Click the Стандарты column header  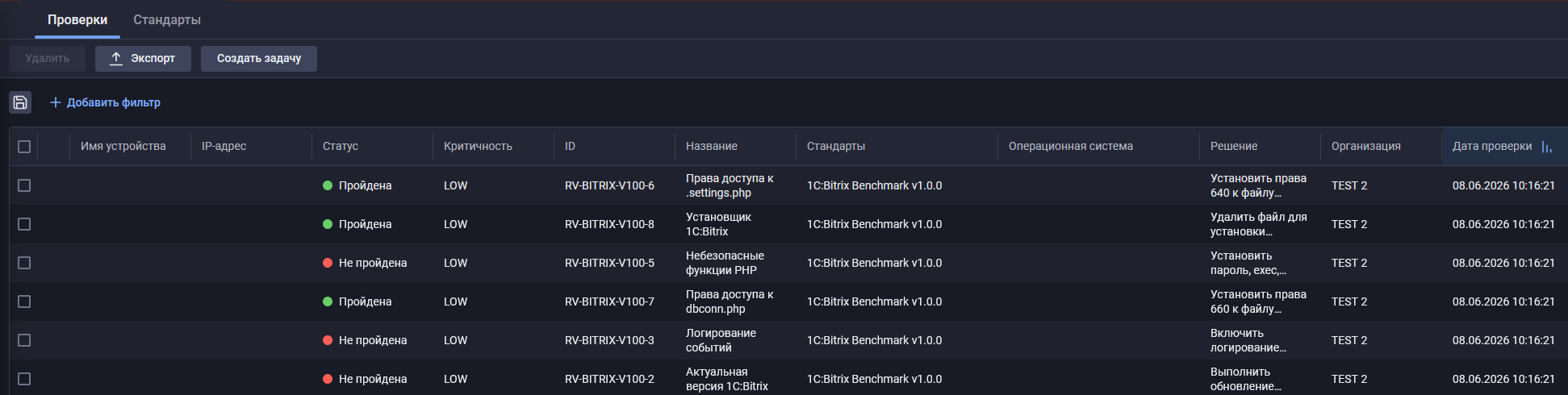(836, 146)
